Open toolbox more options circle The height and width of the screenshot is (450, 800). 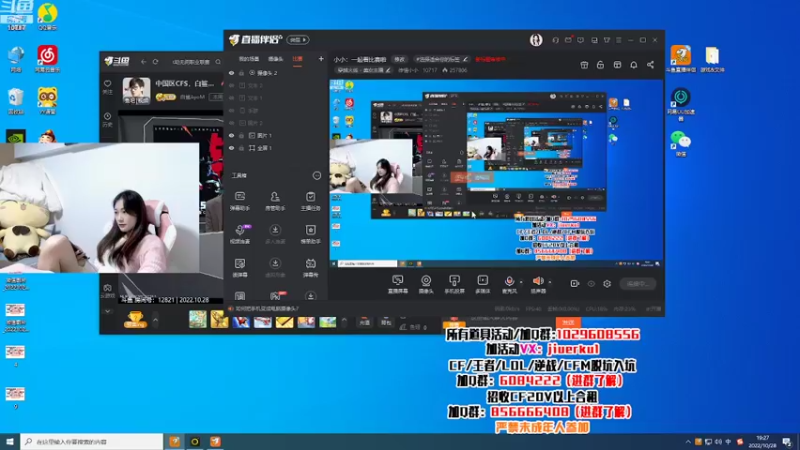click(x=317, y=176)
